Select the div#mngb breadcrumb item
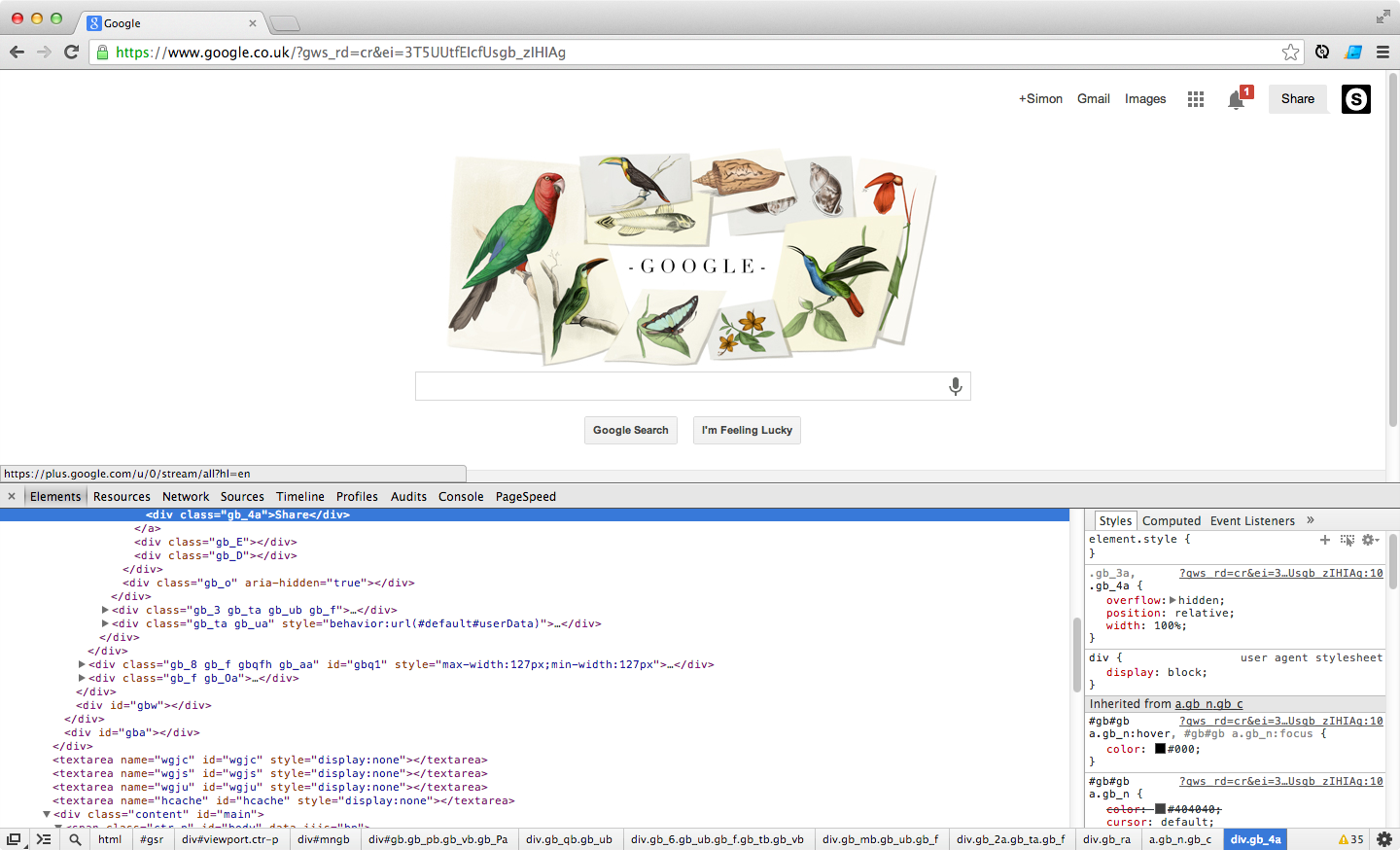1400x850 pixels. pyautogui.click(x=324, y=839)
